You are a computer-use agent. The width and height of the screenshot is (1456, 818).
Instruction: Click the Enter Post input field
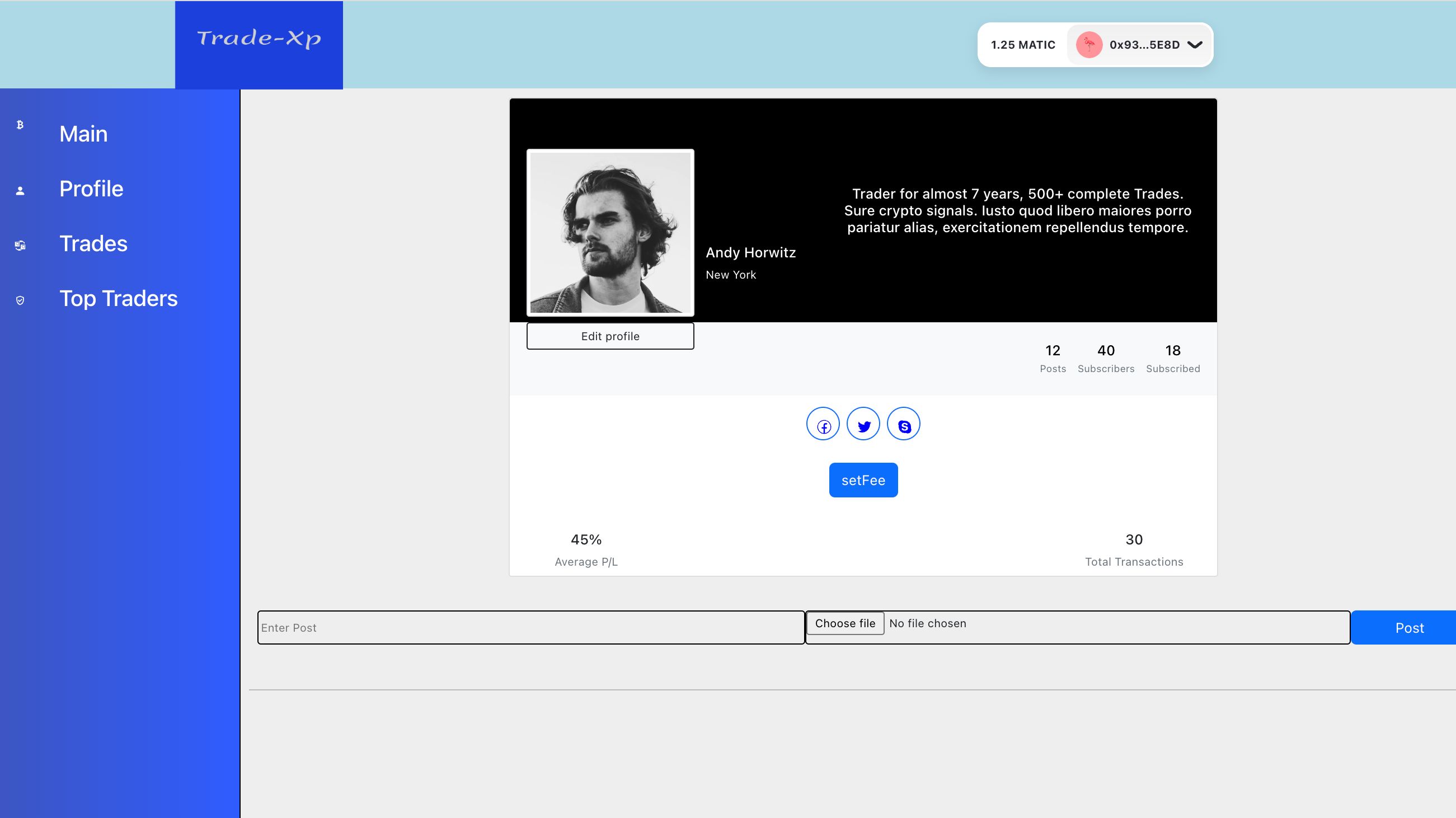click(530, 627)
